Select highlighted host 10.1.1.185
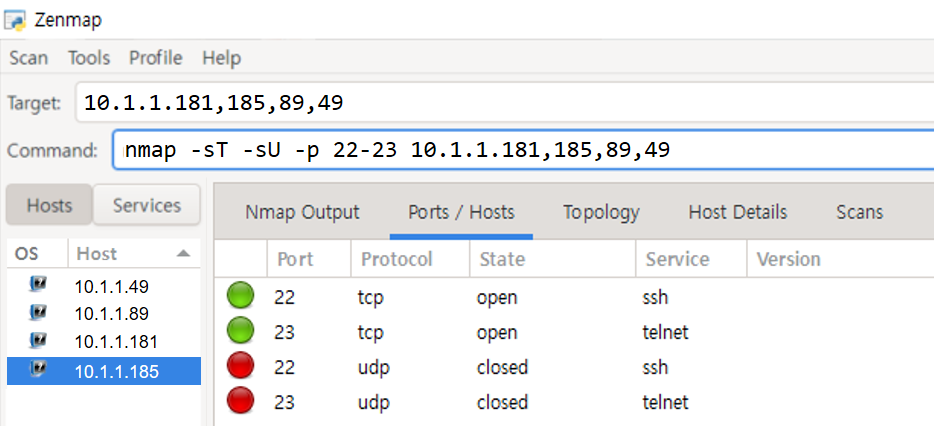 point(104,371)
